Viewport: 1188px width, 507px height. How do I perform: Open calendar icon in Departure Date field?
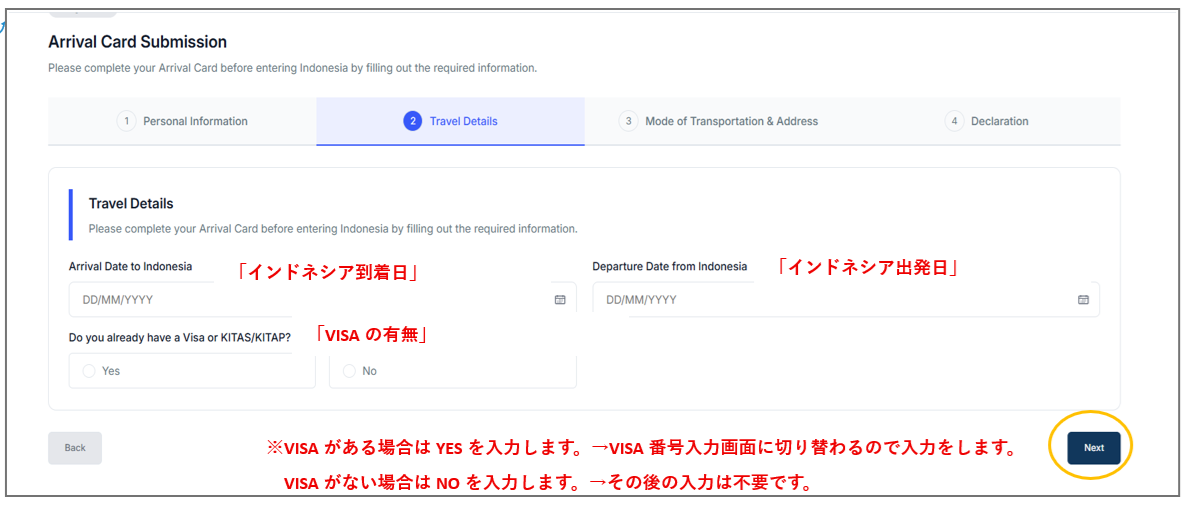pos(1083,299)
